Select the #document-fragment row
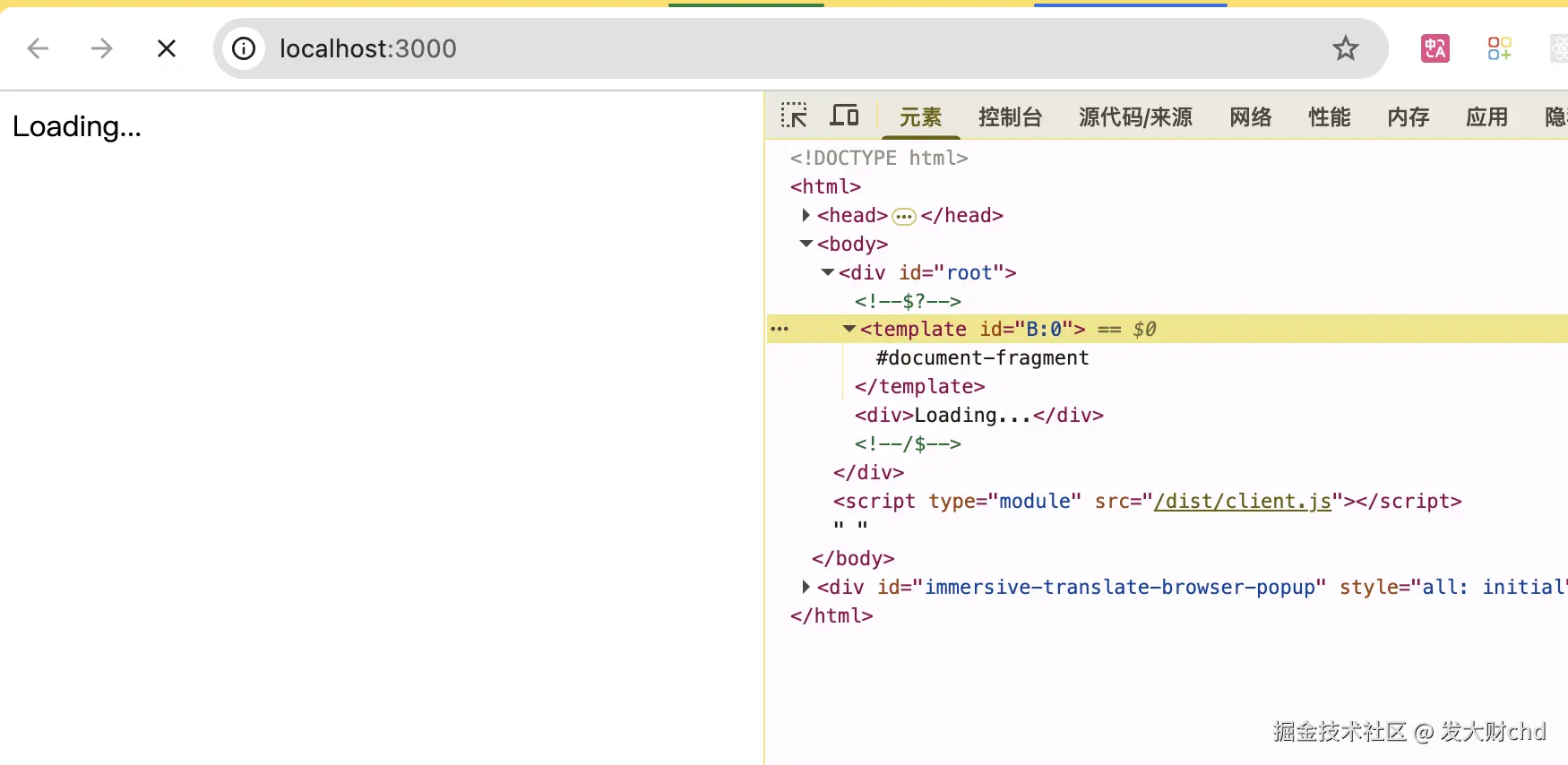1568x765 pixels. [982, 357]
